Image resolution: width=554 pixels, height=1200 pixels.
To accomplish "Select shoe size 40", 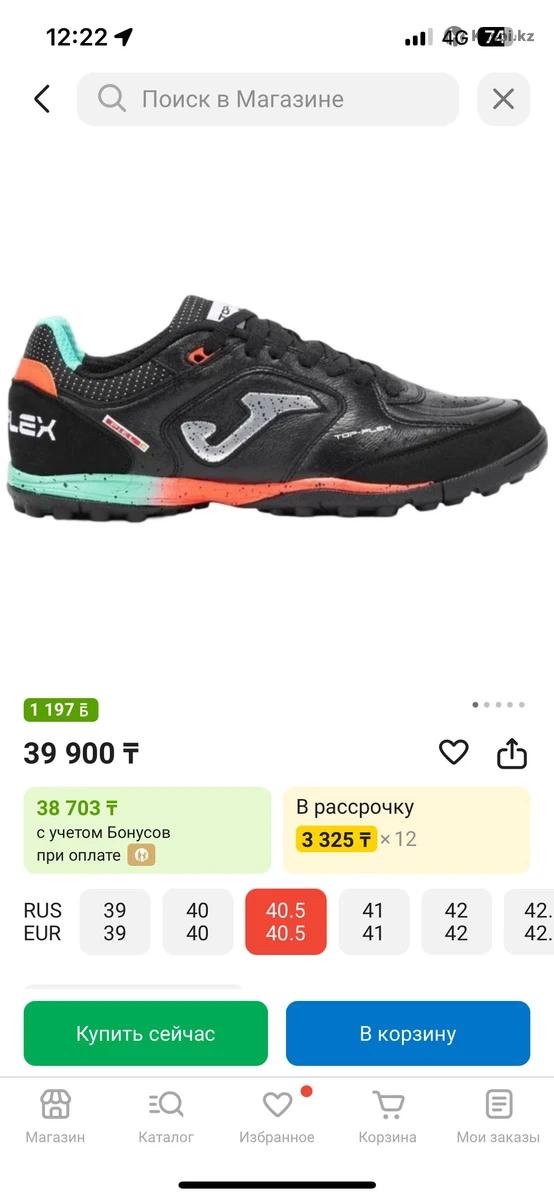I will pos(198,922).
